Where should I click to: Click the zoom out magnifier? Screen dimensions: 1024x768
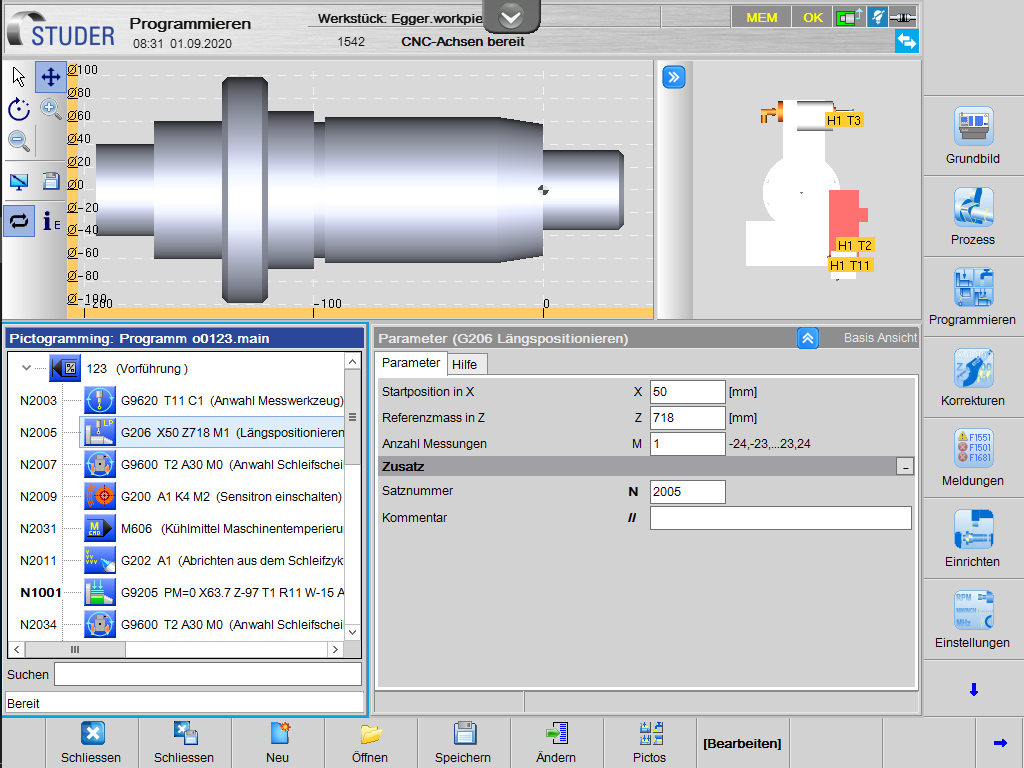(x=19, y=141)
